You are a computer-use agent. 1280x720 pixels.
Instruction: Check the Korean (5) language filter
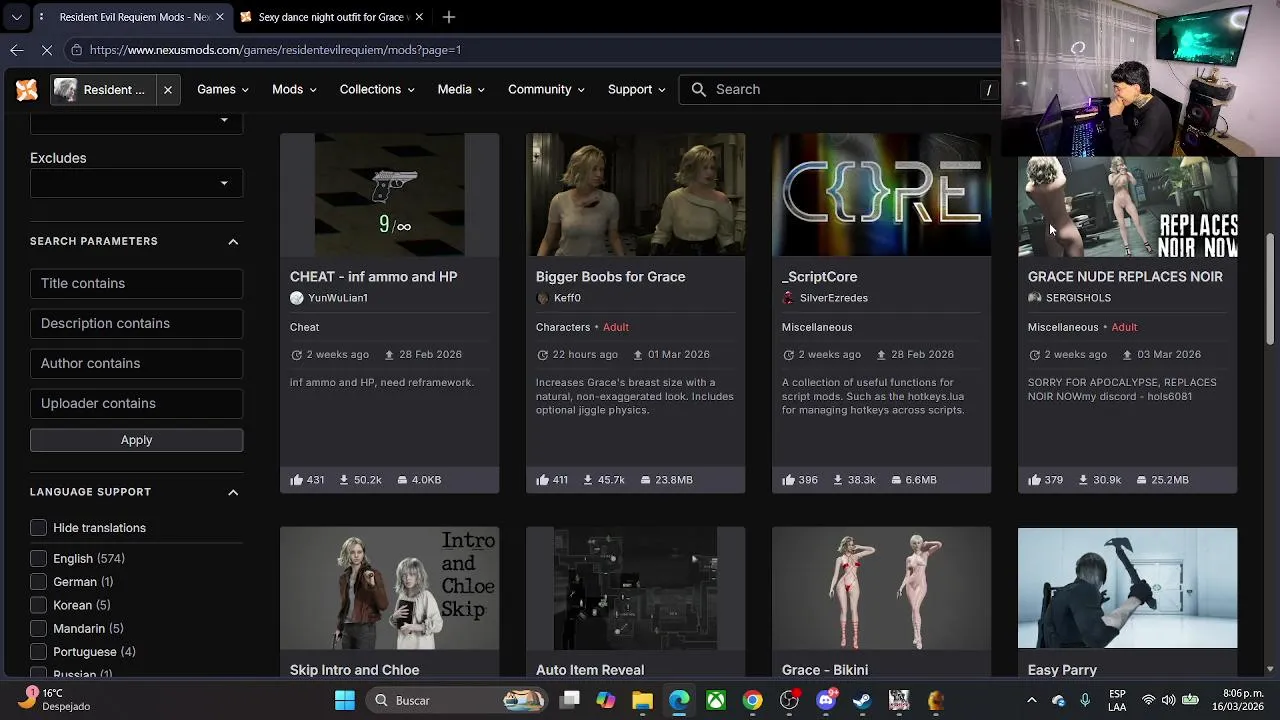pos(38,605)
